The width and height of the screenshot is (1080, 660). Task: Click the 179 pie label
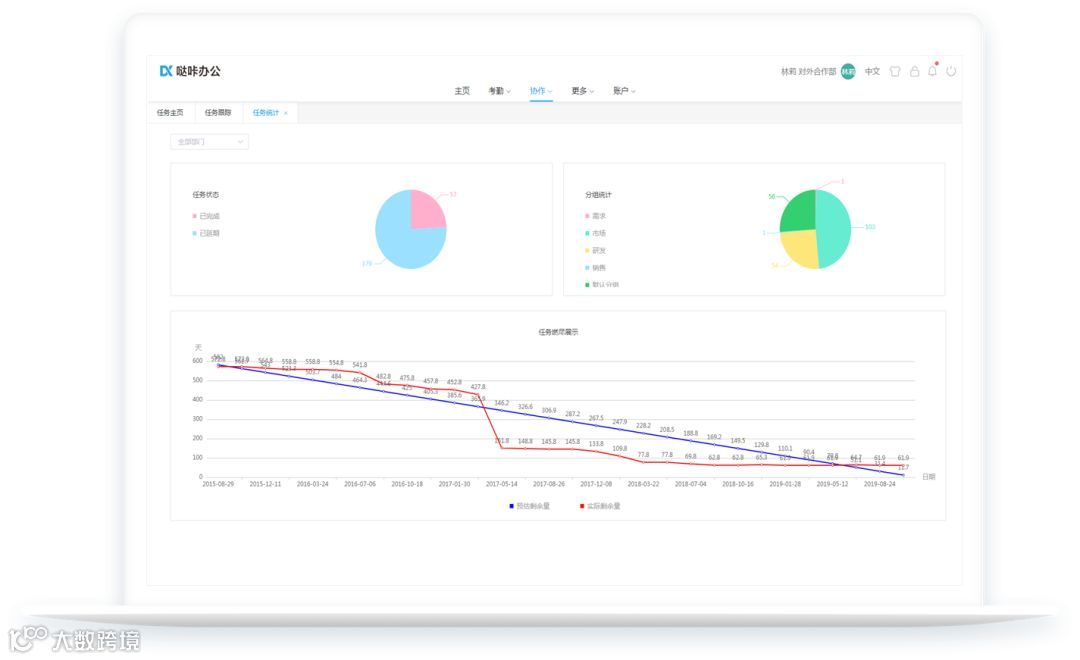[366, 264]
